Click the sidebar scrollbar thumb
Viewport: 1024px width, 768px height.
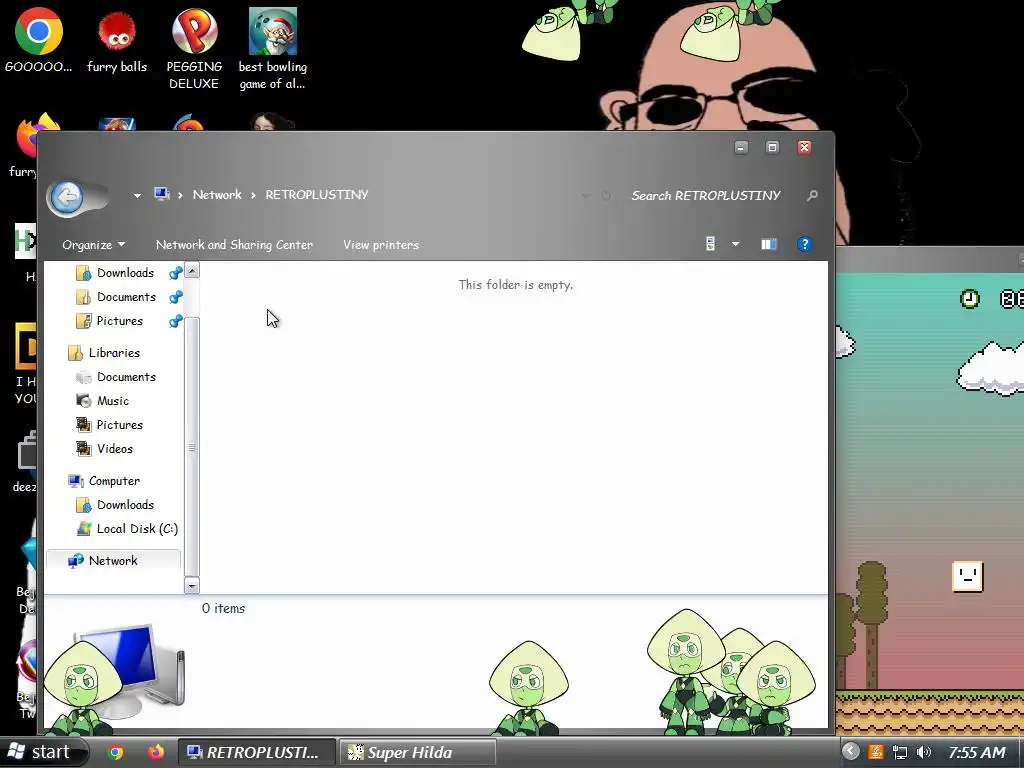pyautogui.click(x=192, y=447)
